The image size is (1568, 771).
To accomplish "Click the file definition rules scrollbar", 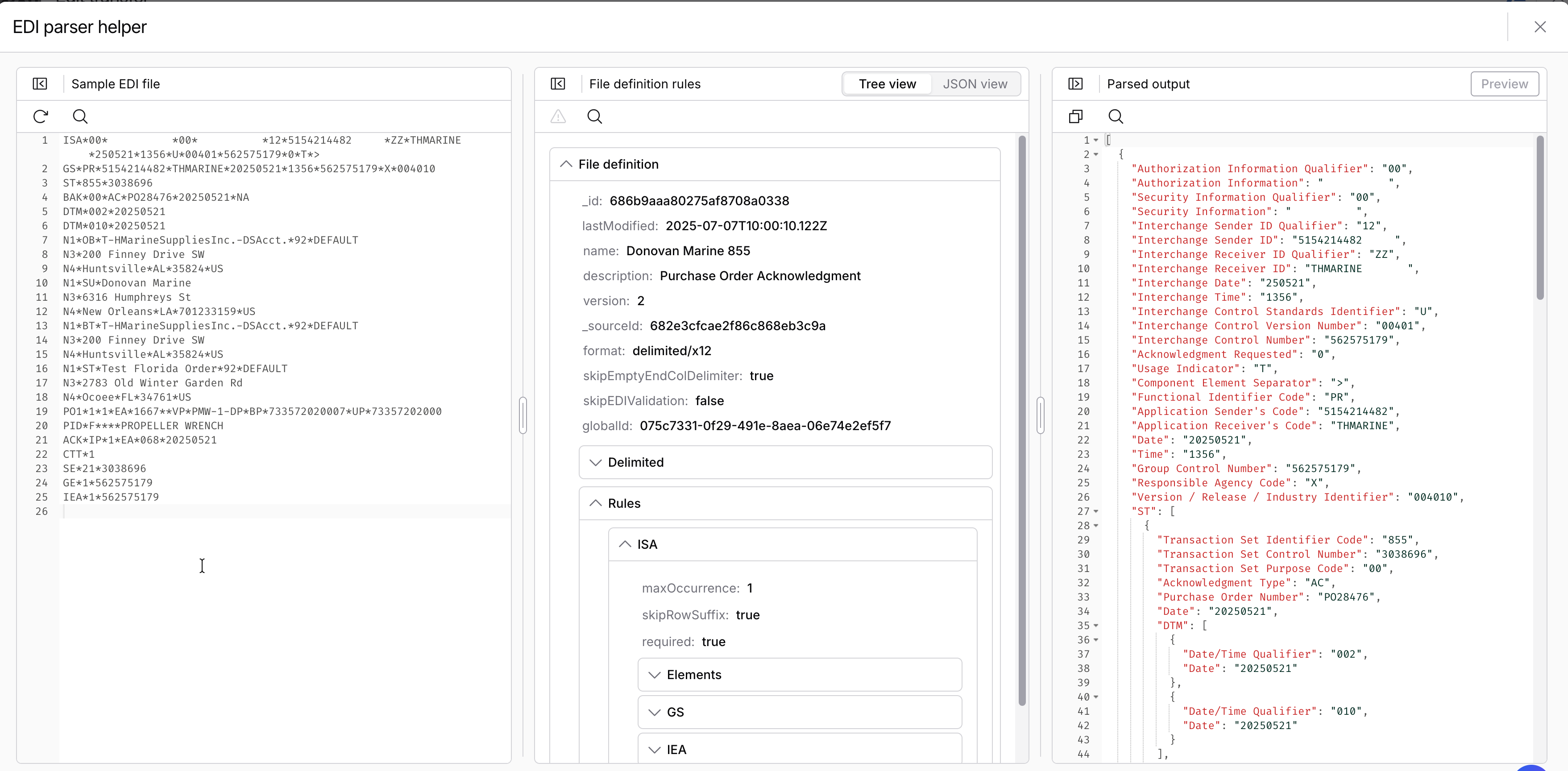I will pos(1021,420).
